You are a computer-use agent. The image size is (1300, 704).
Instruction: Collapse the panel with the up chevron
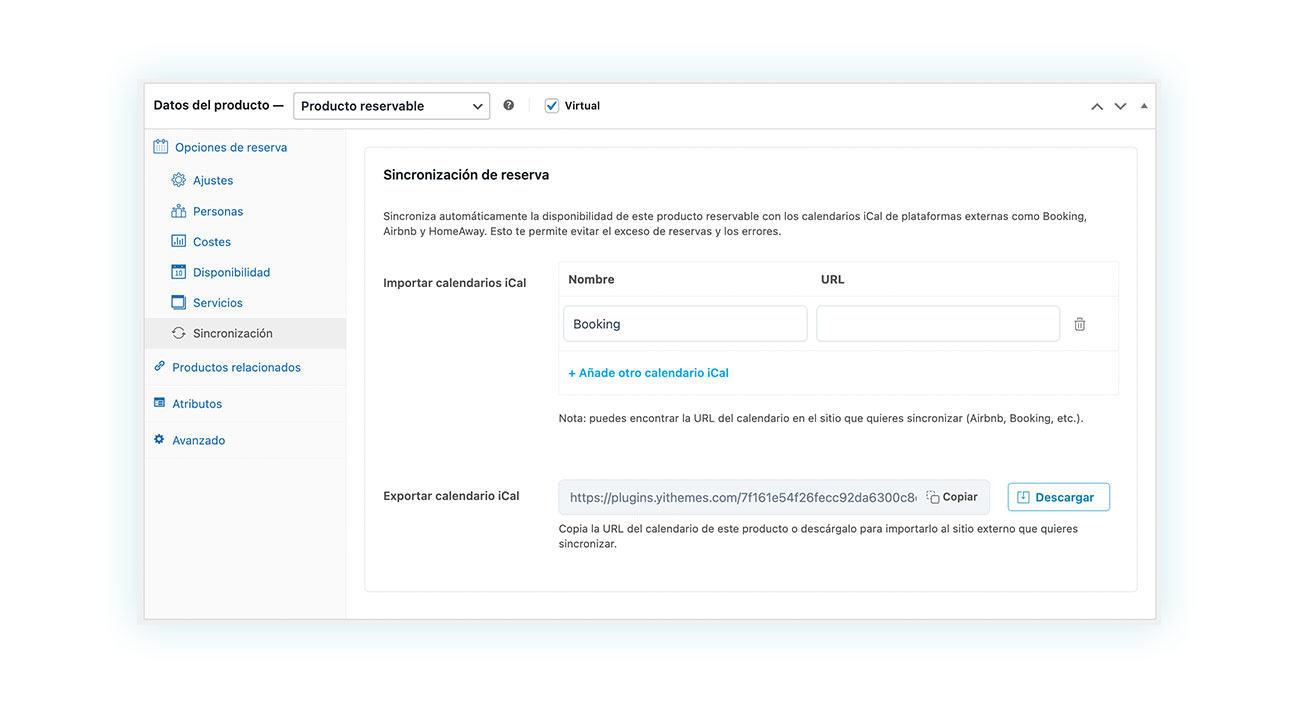pyautogui.click(x=1096, y=105)
